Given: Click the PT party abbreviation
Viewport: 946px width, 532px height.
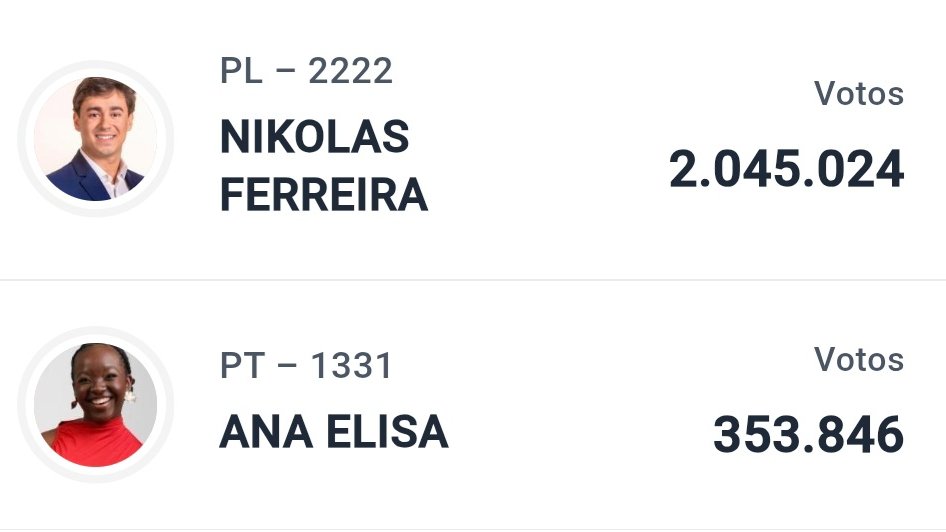Looking at the screenshot, I should pos(243,366).
